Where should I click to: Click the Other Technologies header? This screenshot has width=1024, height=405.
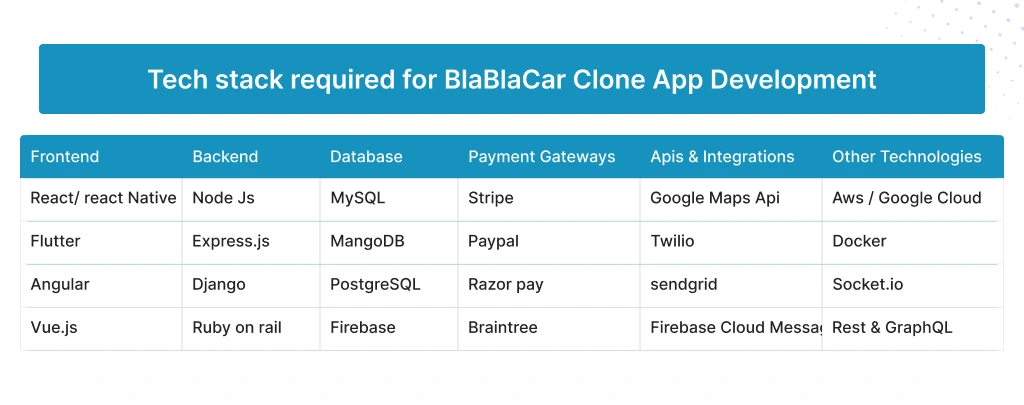[x=906, y=157]
